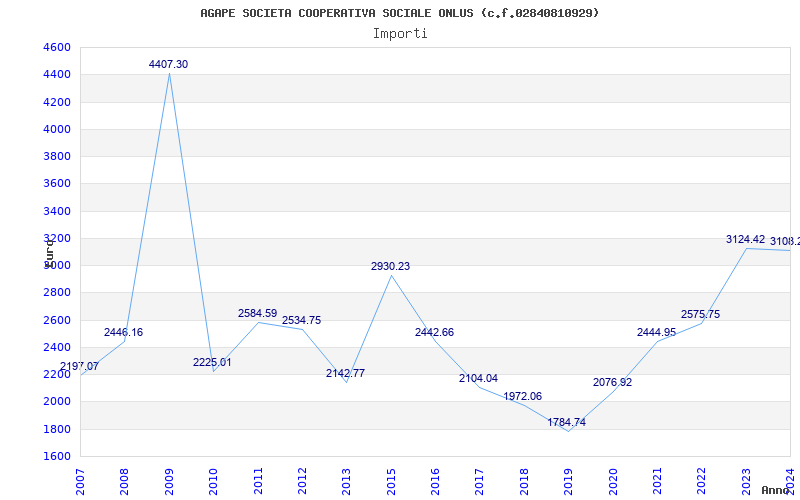The image size is (800, 500).
Task: Click the 2022 x-axis year label
Action: (x=702, y=481)
